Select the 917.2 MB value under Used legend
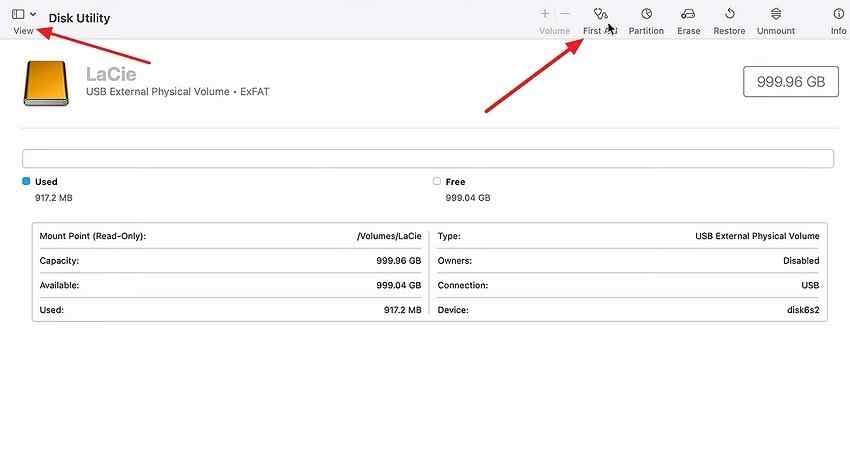The image size is (850, 451). [x=54, y=198]
